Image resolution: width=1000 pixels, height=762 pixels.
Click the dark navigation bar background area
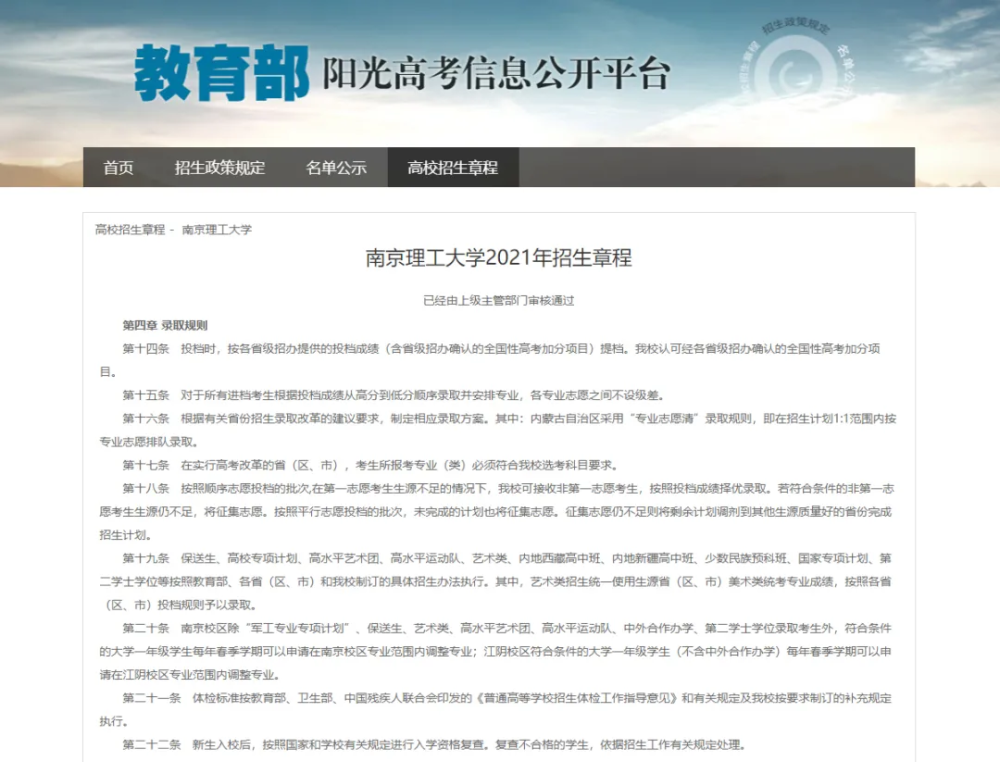pyautogui.click(x=700, y=168)
